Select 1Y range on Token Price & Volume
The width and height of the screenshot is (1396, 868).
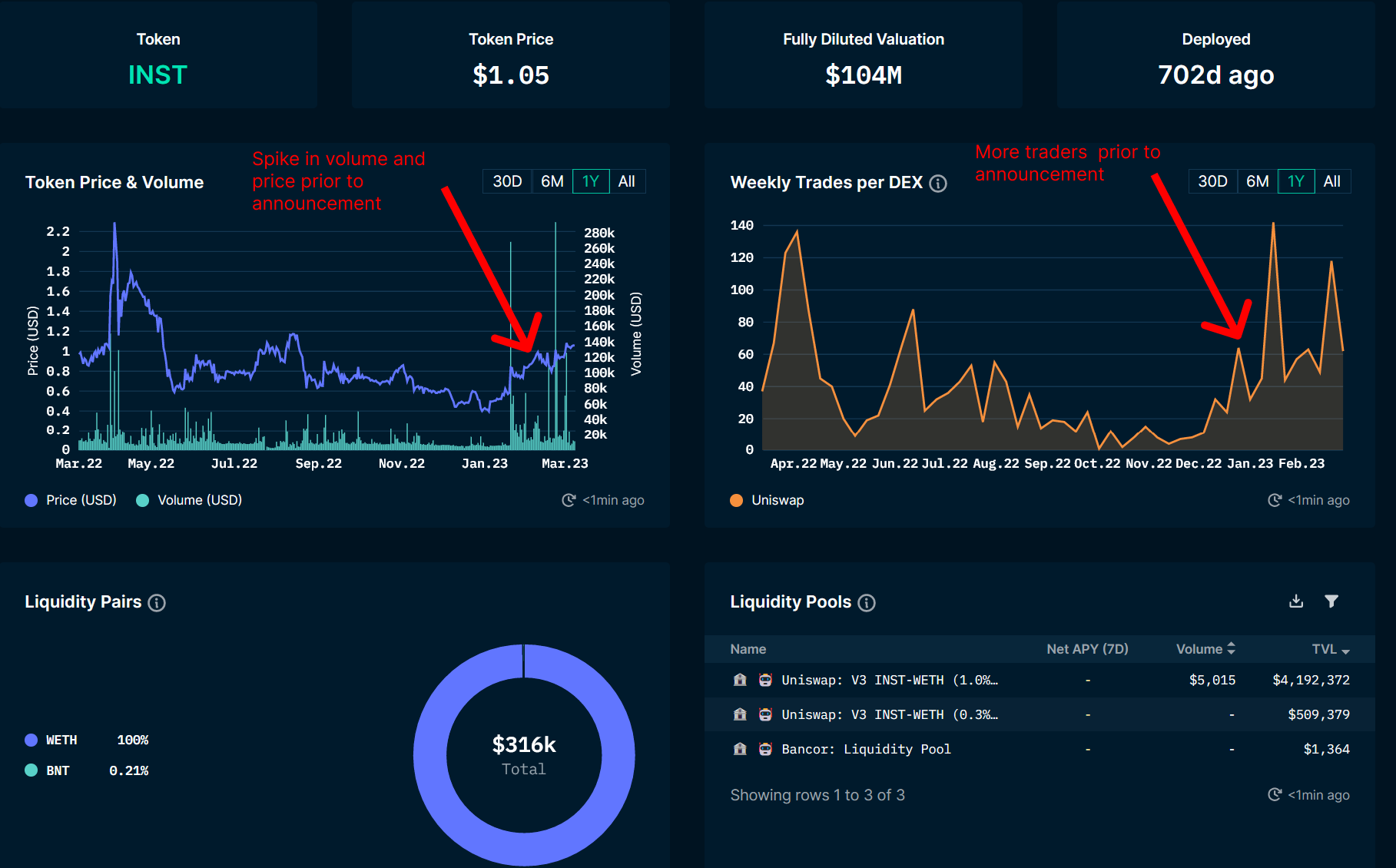[591, 181]
